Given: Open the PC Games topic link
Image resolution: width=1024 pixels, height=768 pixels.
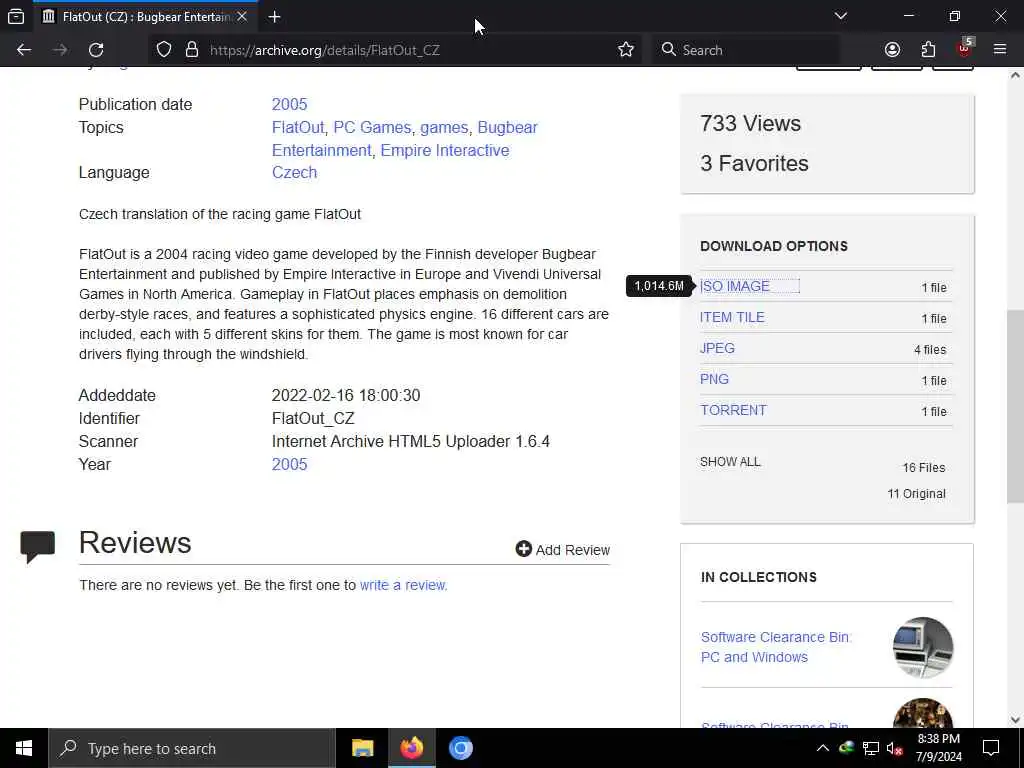Looking at the screenshot, I should [x=372, y=127].
